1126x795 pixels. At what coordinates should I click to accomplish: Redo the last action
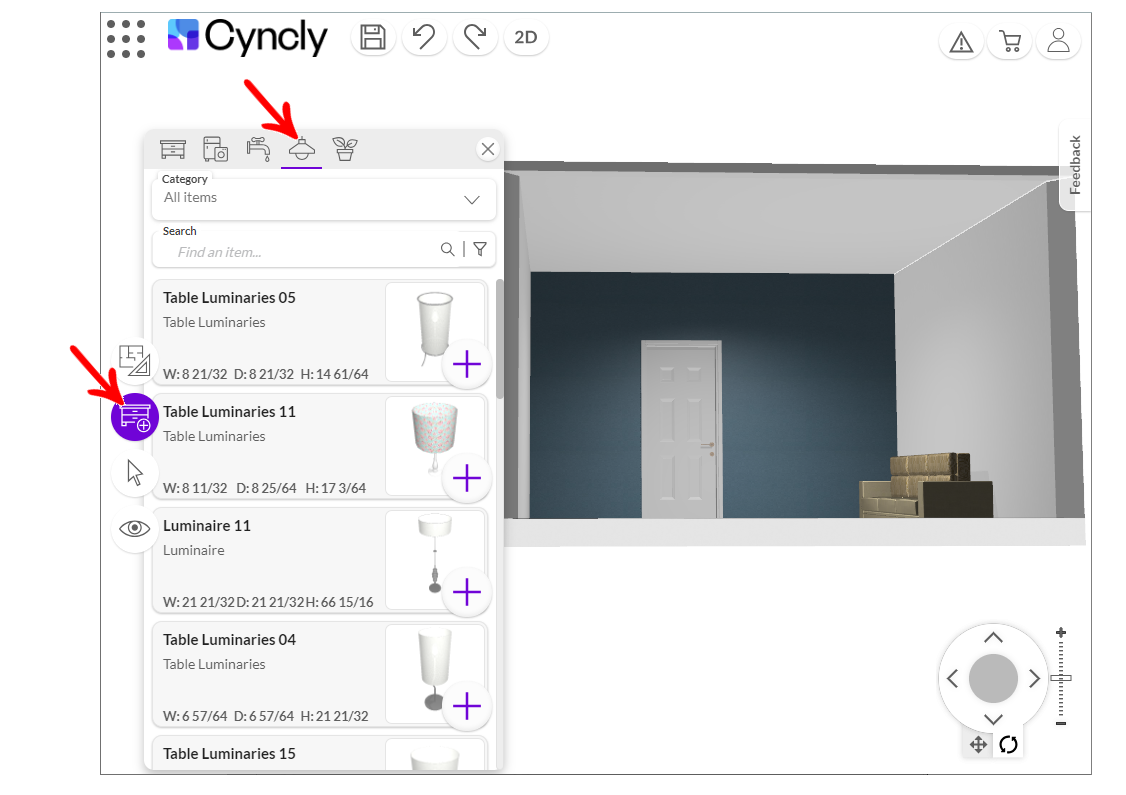475,37
